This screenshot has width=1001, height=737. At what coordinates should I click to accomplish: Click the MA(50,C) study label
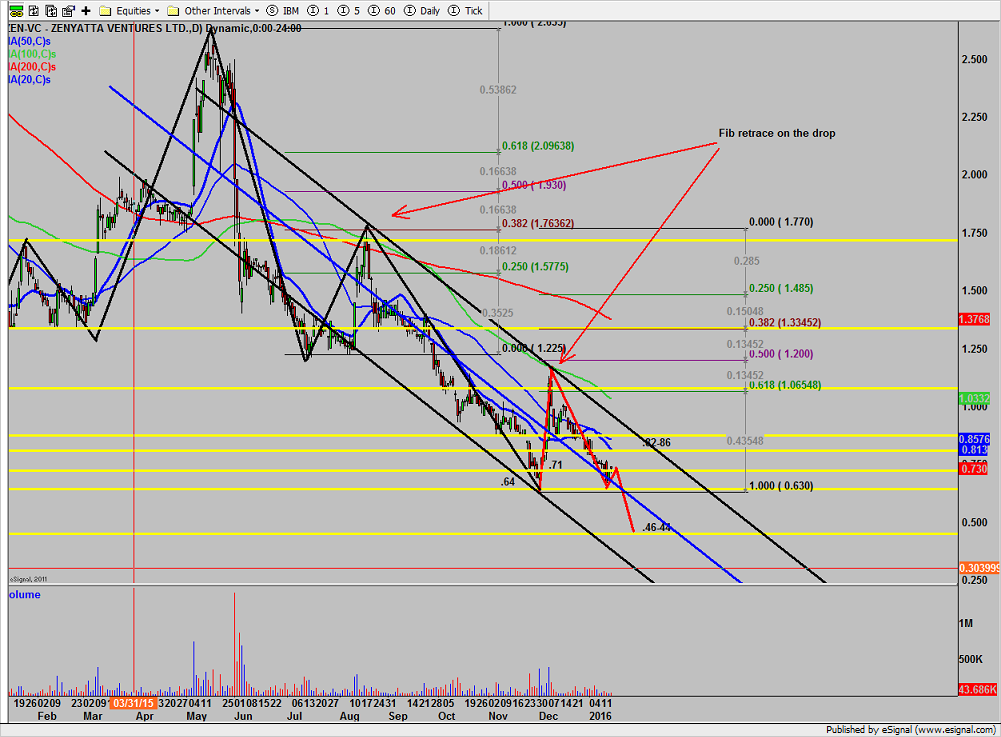[27, 42]
